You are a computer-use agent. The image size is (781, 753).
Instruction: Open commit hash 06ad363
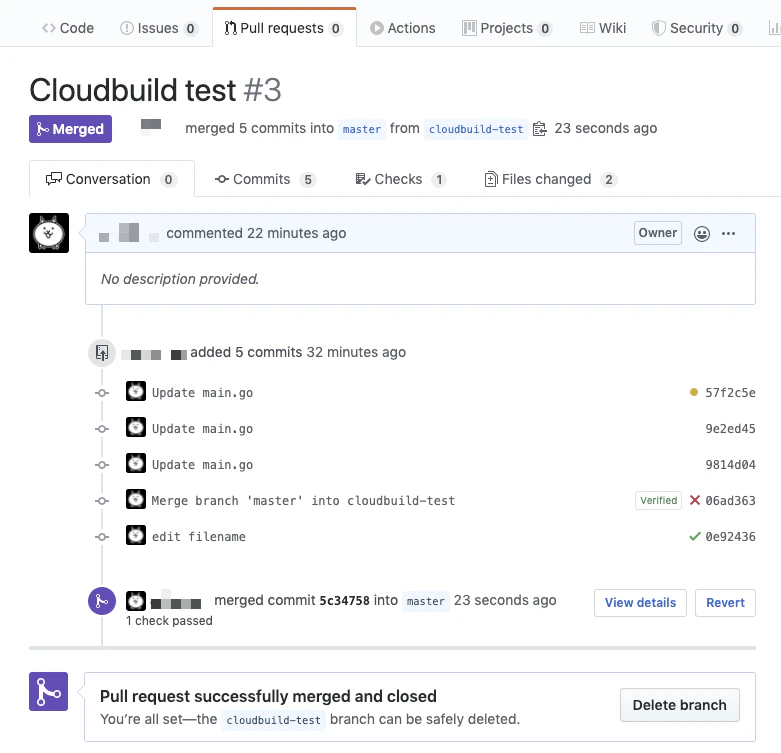click(730, 501)
